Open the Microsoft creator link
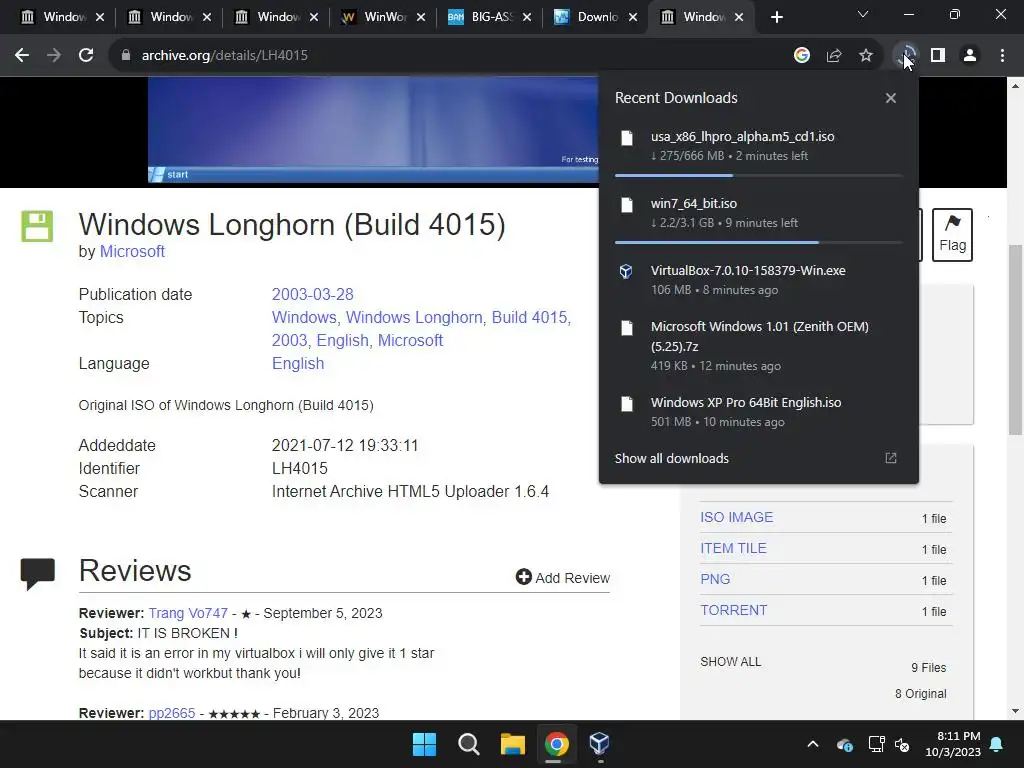 132,251
